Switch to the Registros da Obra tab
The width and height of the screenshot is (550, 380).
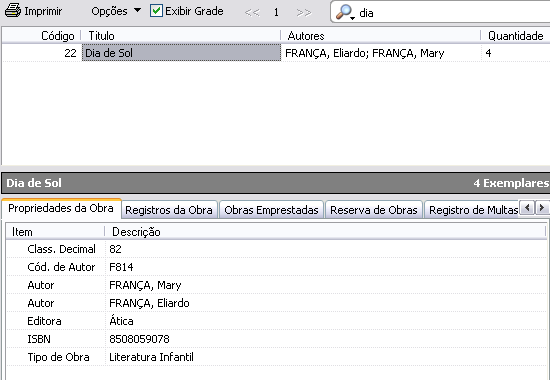pos(169,210)
